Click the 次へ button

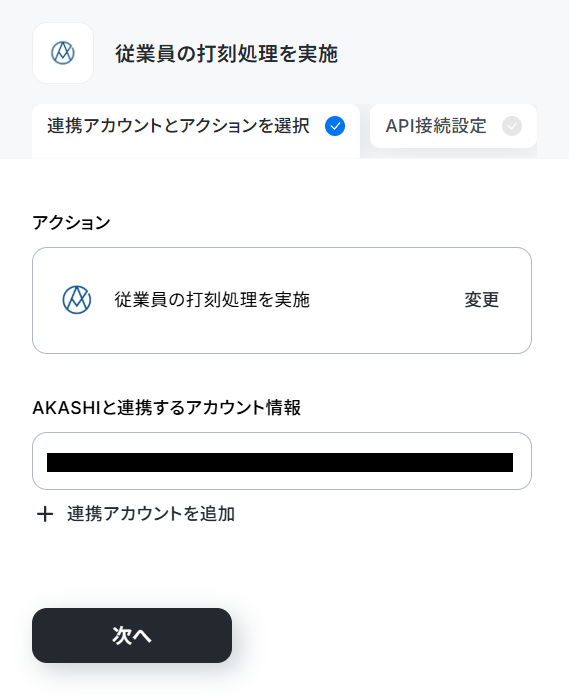(132, 635)
